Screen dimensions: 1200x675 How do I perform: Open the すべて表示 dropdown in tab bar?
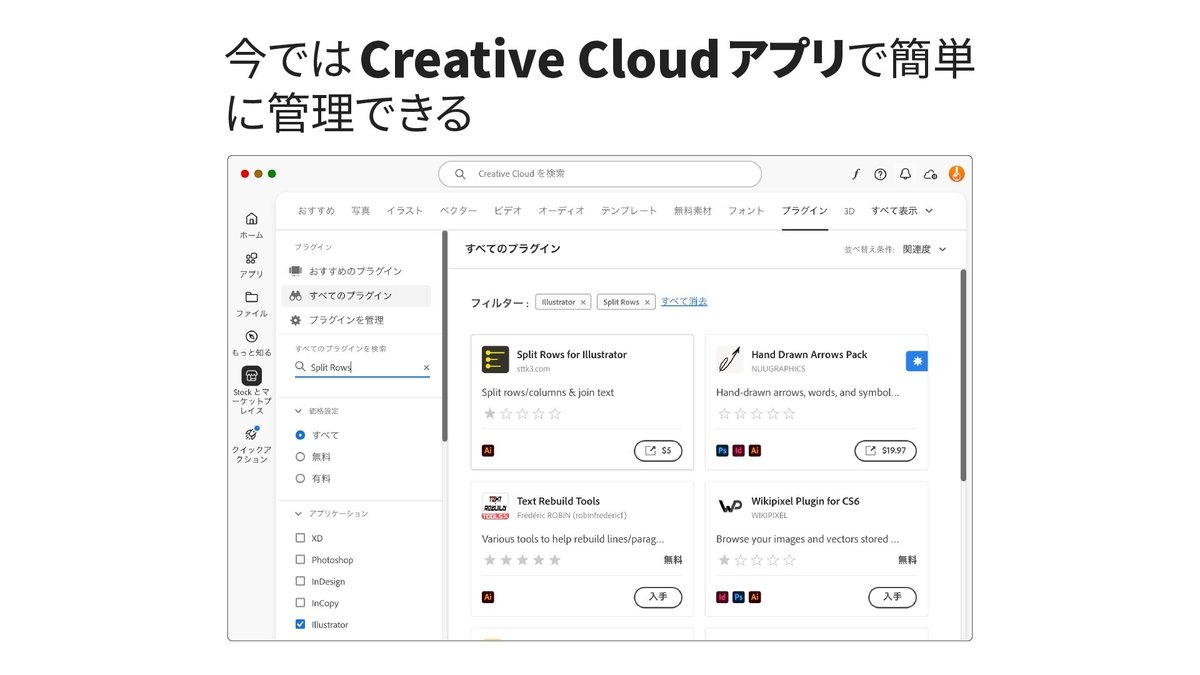coord(902,211)
